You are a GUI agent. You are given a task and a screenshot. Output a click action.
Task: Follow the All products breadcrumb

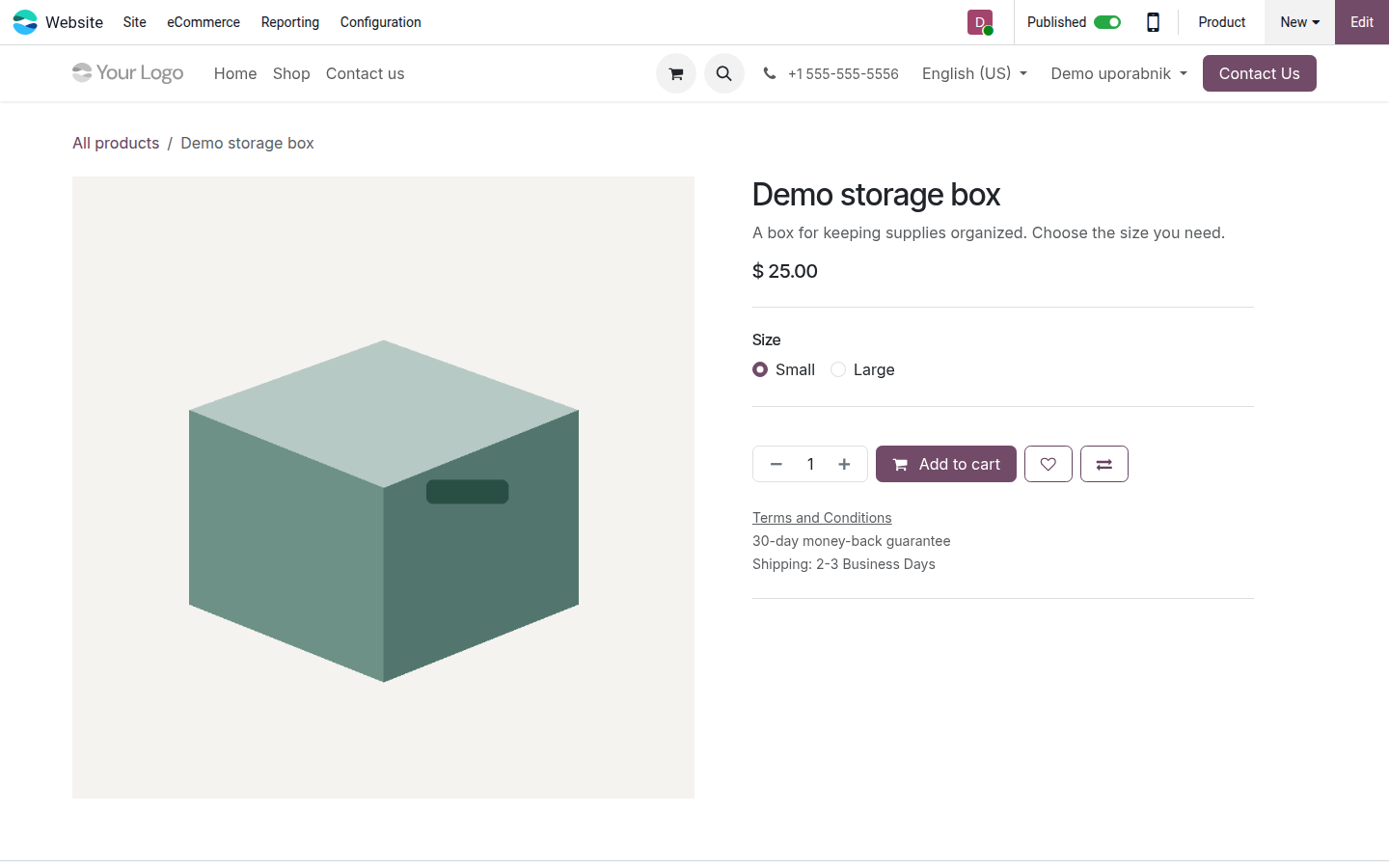tap(116, 143)
